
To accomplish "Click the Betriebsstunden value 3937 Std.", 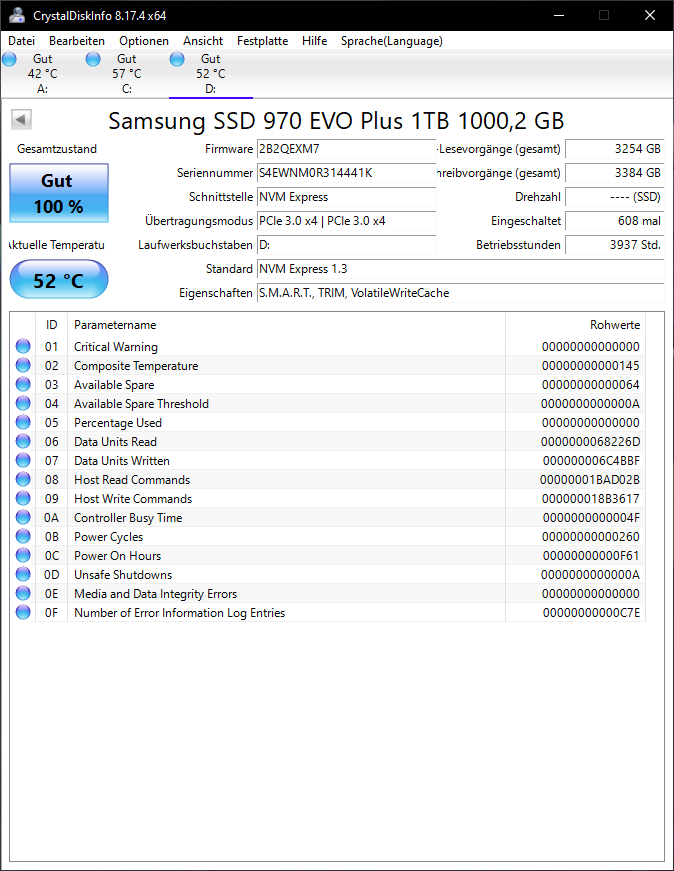I will pyautogui.click(x=615, y=244).
